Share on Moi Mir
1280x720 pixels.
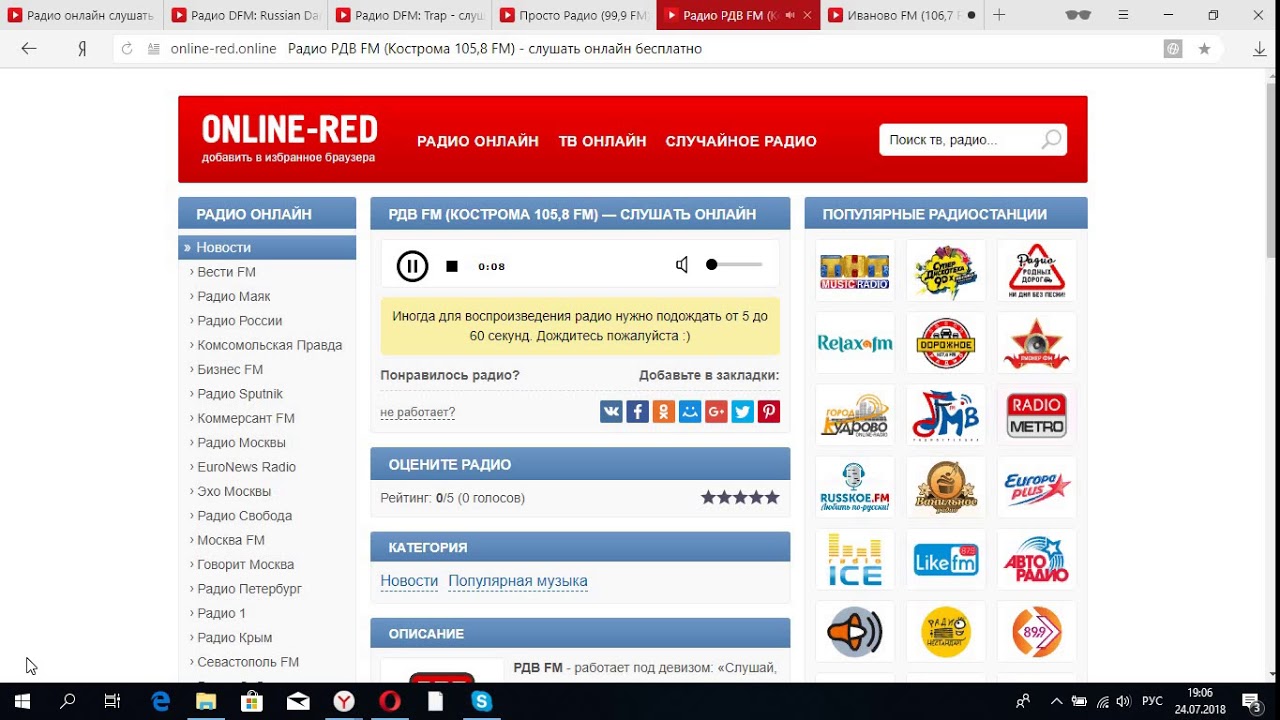(x=690, y=411)
